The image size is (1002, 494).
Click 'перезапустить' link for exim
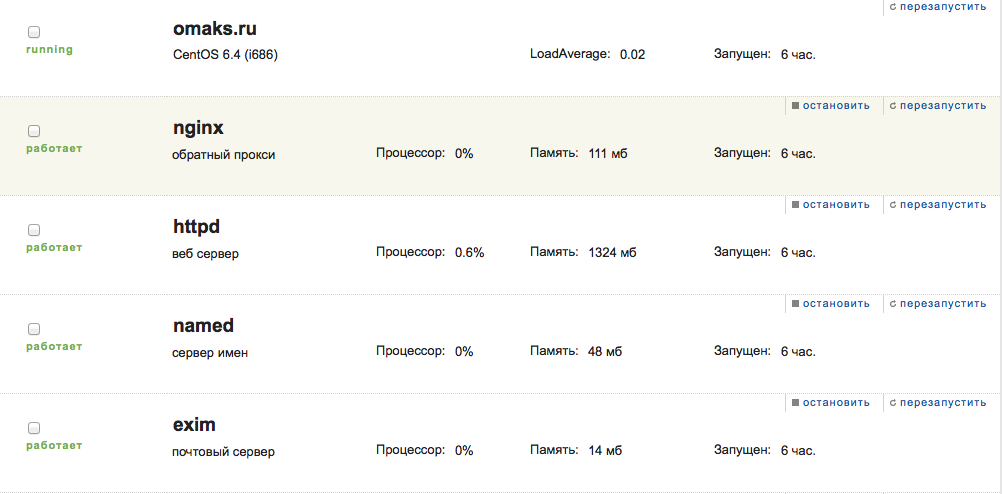tap(943, 403)
